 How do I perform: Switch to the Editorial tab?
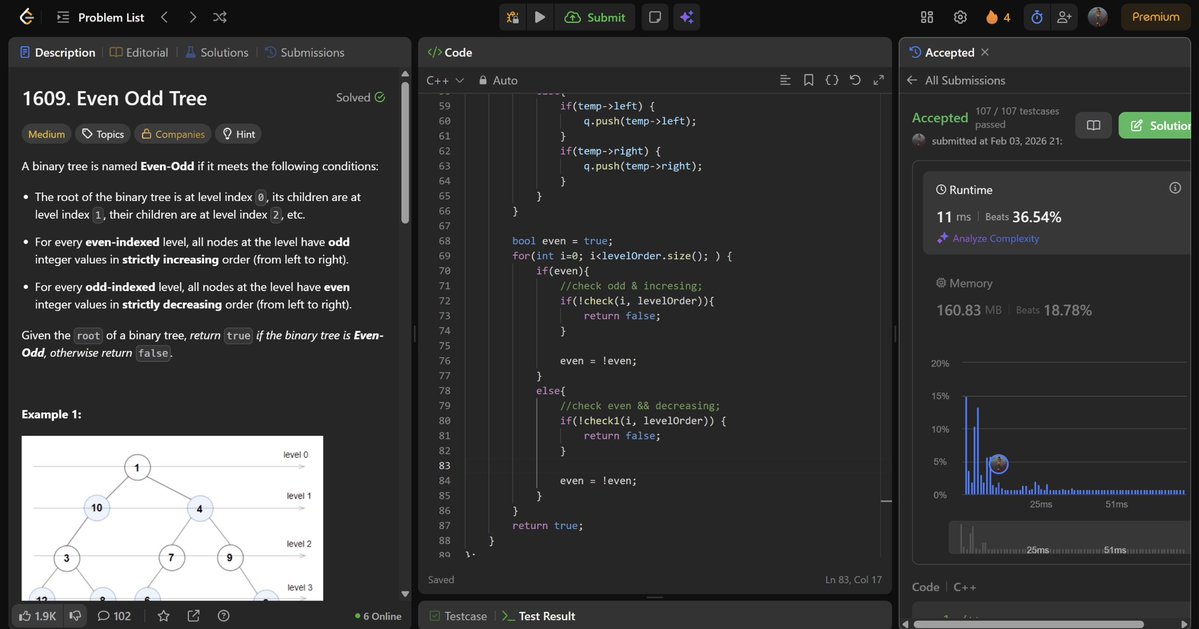pyautogui.click(x=138, y=52)
